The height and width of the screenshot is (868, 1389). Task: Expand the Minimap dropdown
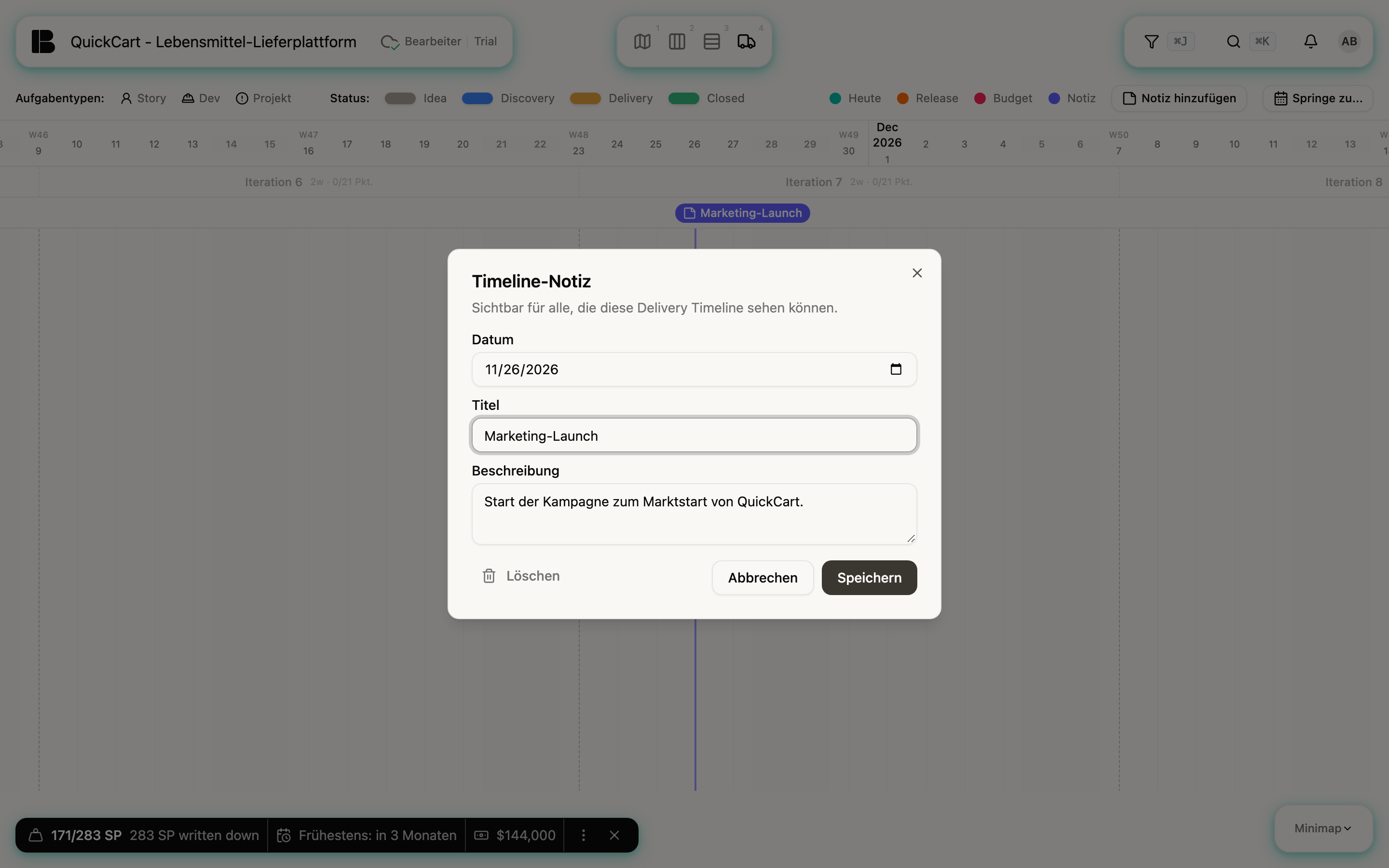tap(1323, 828)
